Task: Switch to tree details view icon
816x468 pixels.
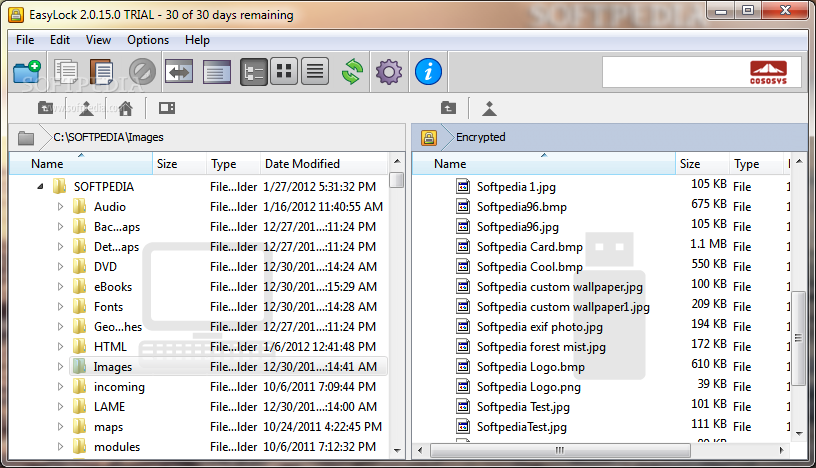Action: 254,72
